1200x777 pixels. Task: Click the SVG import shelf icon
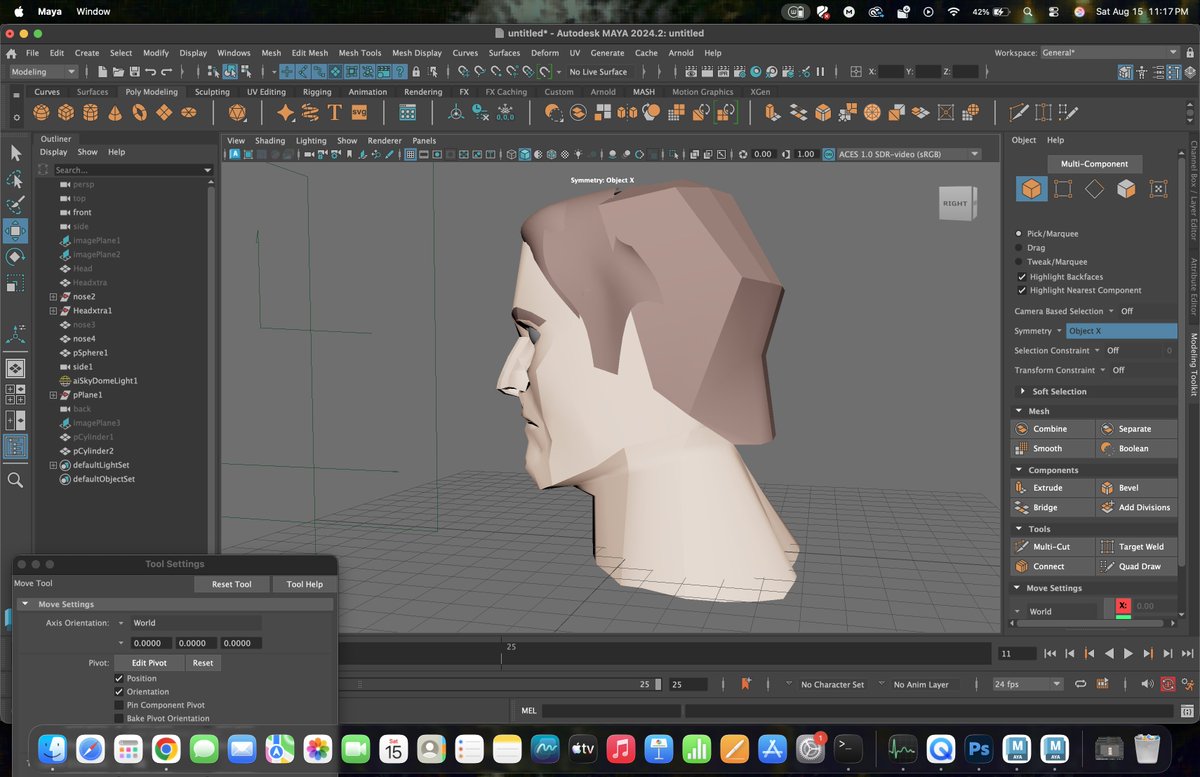[359, 112]
